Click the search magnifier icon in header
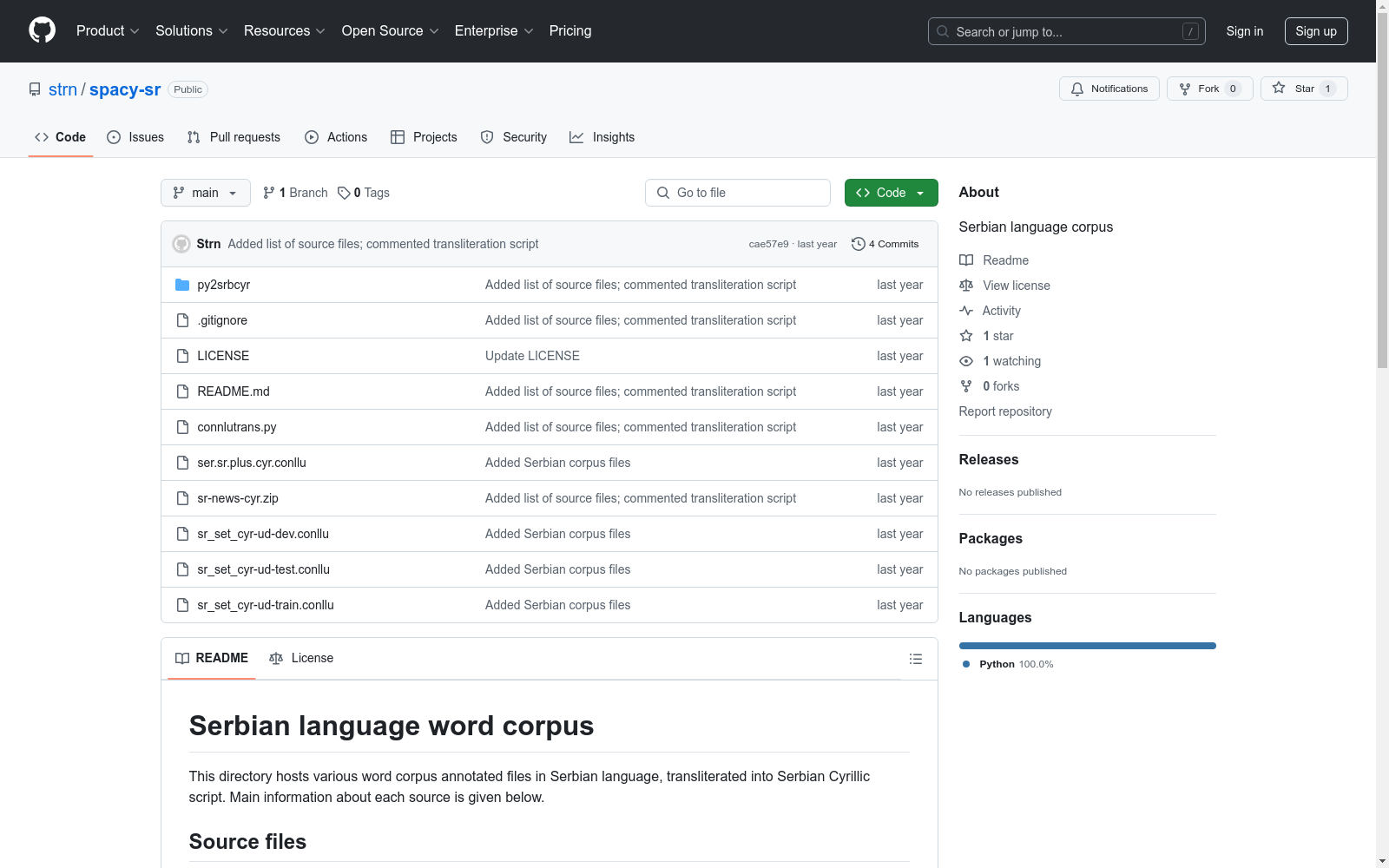 pos(943,31)
